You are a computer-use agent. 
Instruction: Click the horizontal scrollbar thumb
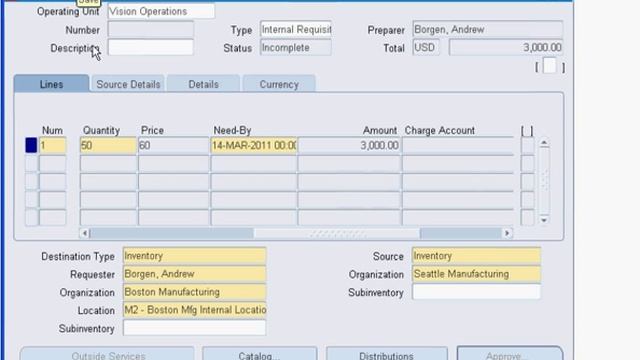(337, 233)
